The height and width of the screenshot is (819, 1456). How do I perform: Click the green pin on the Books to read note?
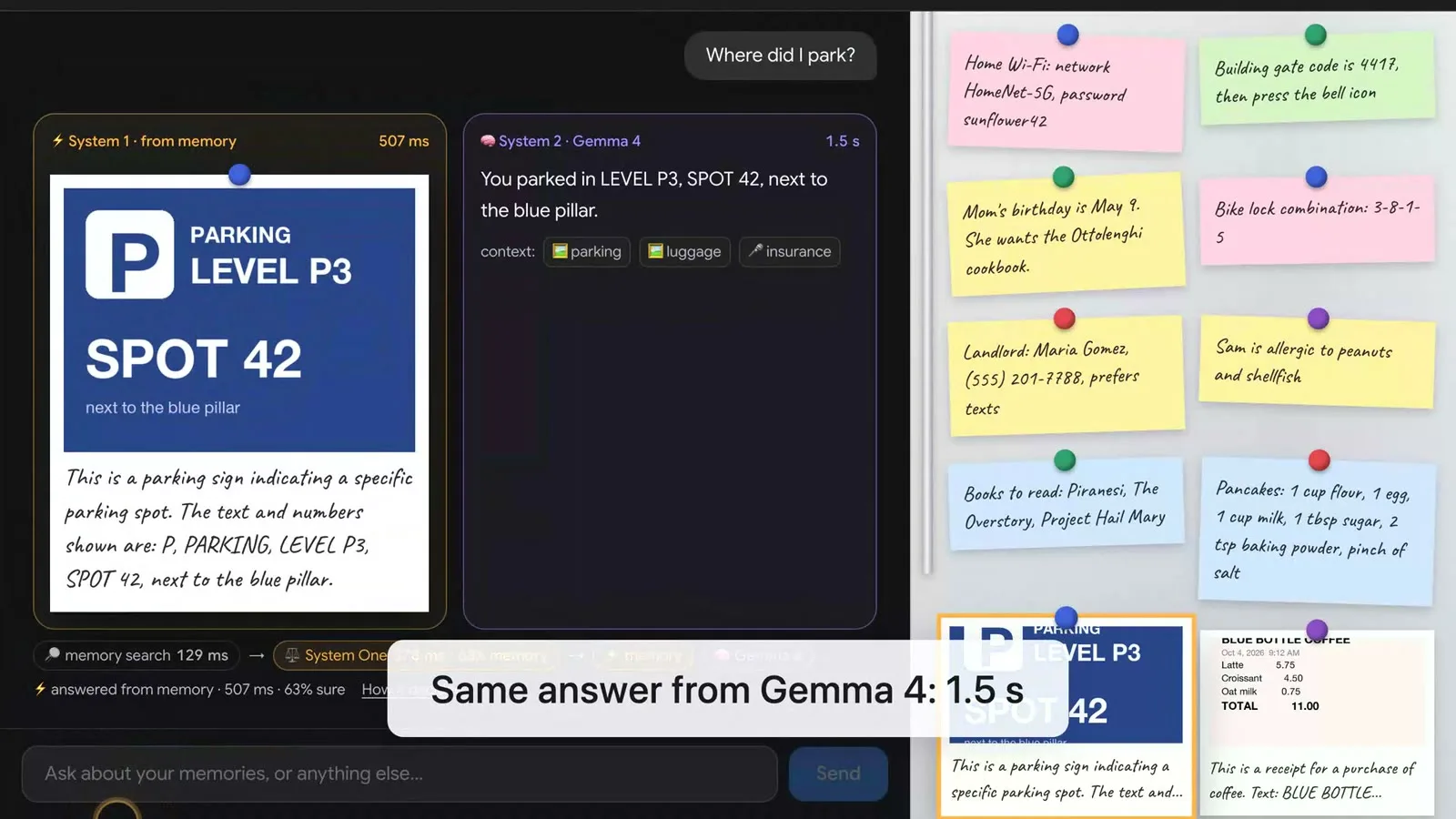pos(1064,460)
